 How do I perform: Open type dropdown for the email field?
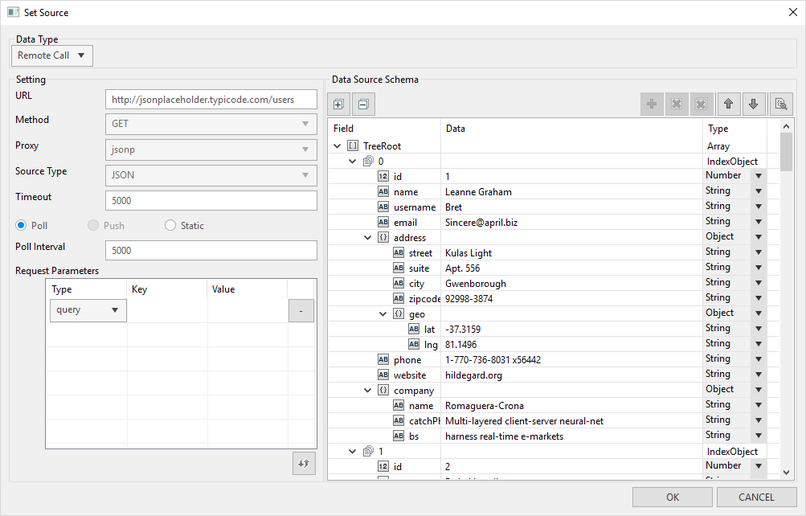(757, 222)
